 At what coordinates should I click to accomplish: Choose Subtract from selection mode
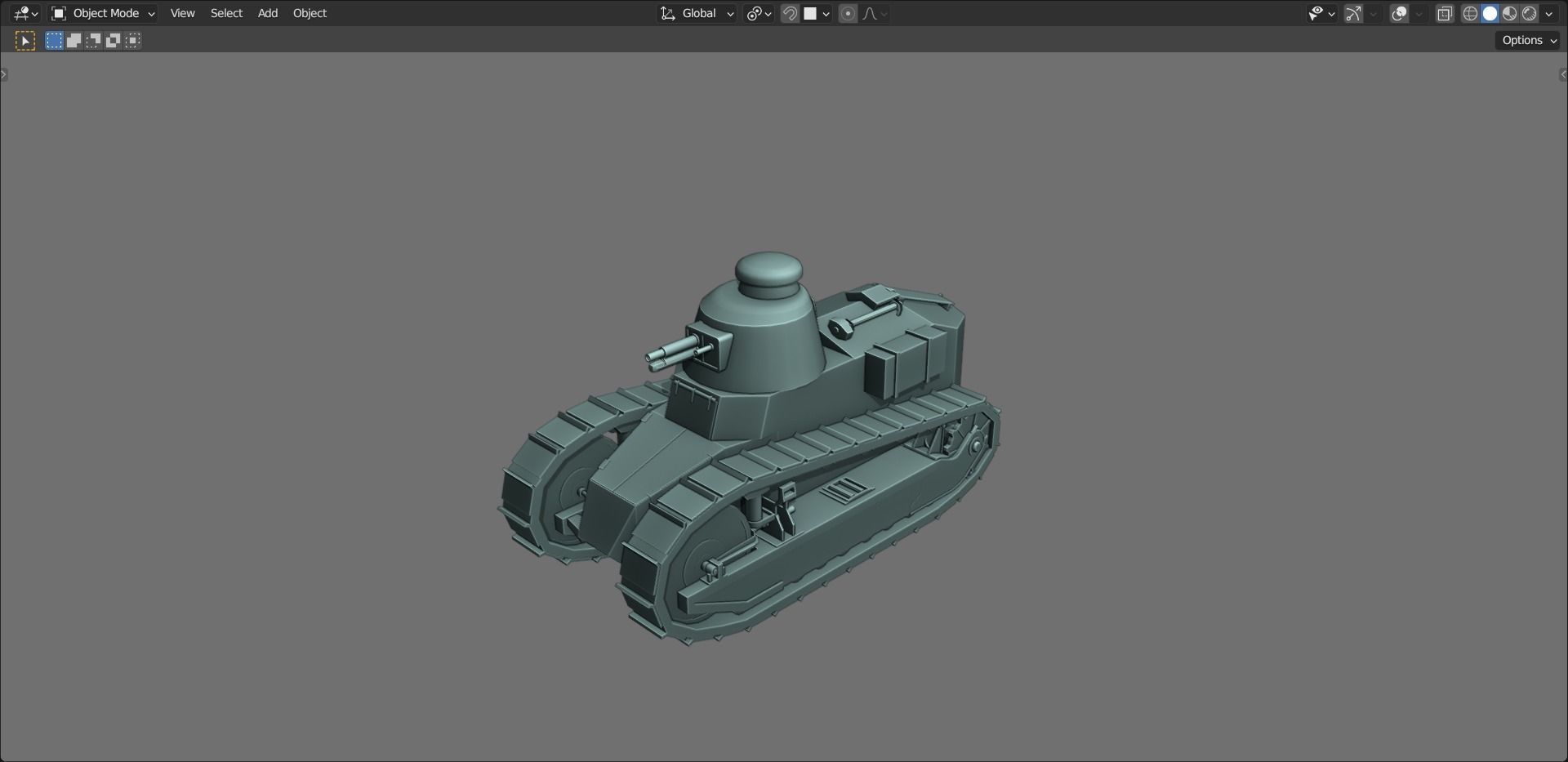coord(93,40)
